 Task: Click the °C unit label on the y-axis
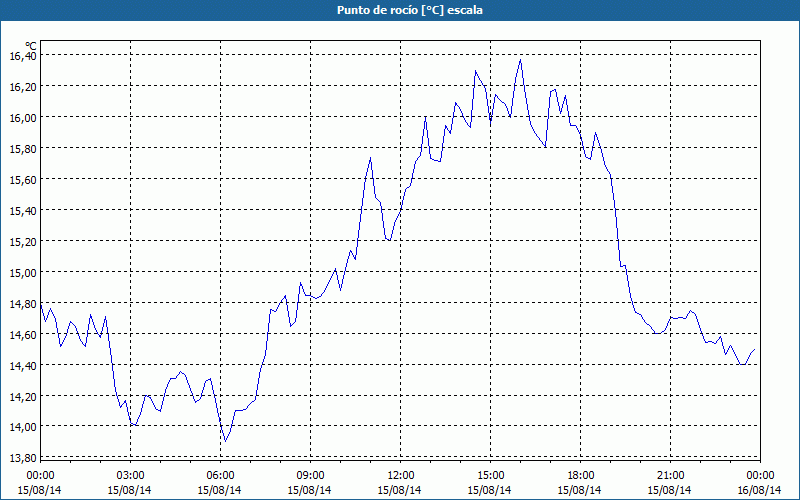tap(31, 46)
